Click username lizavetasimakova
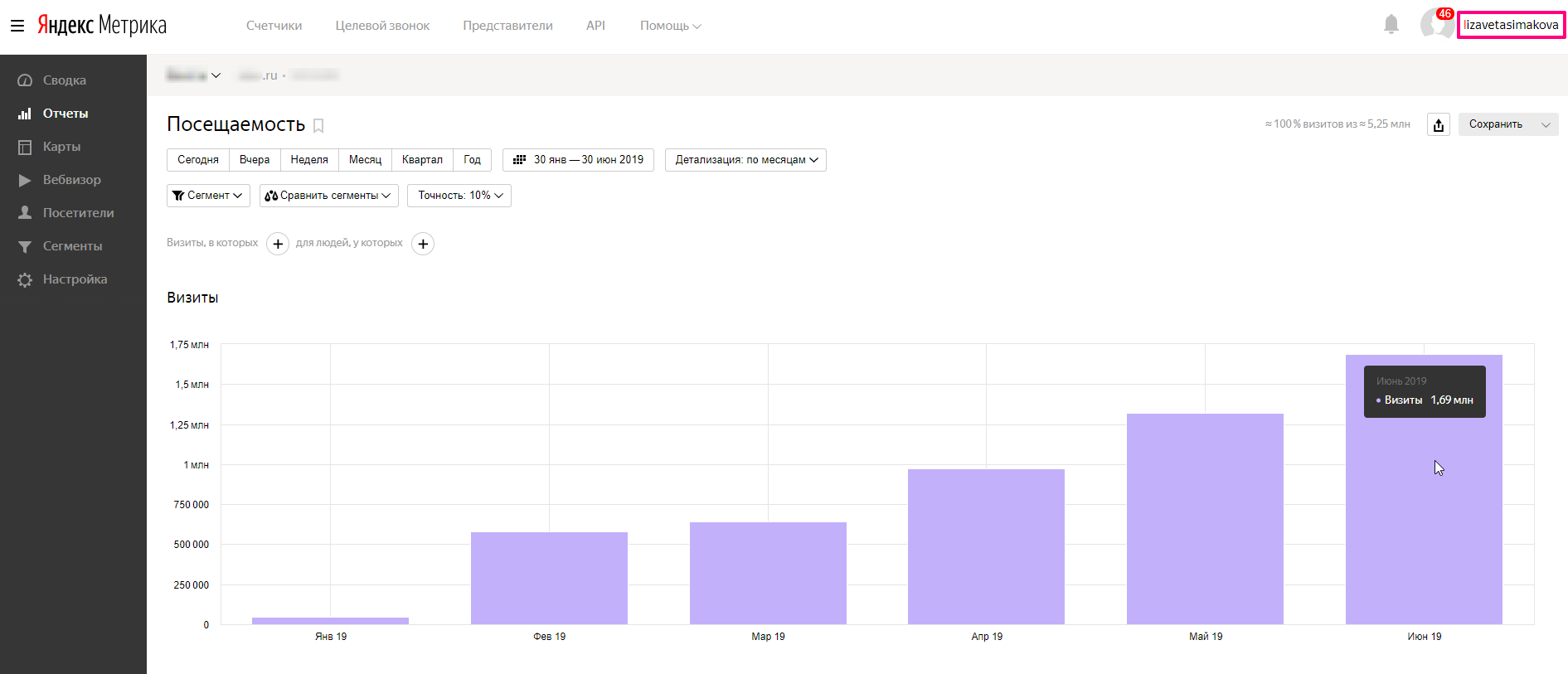The image size is (1568, 674). [x=1511, y=25]
